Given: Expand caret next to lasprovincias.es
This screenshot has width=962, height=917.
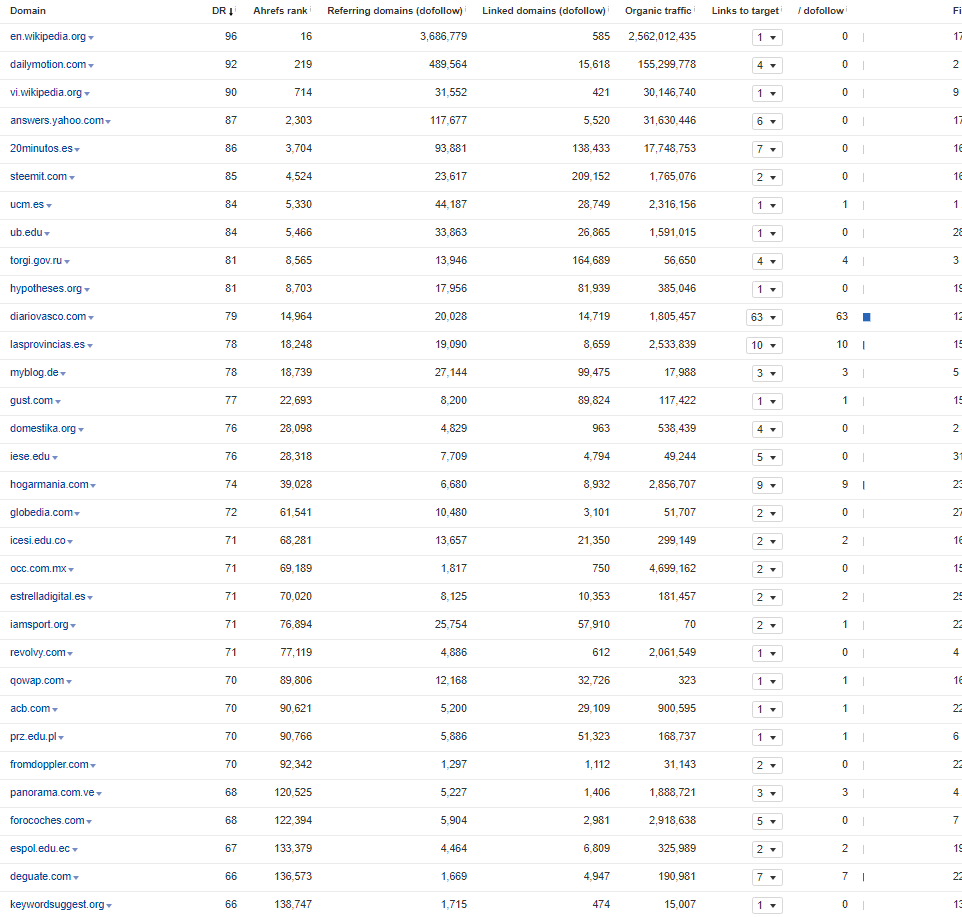Looking at the screenshot, I should [90, 346].
